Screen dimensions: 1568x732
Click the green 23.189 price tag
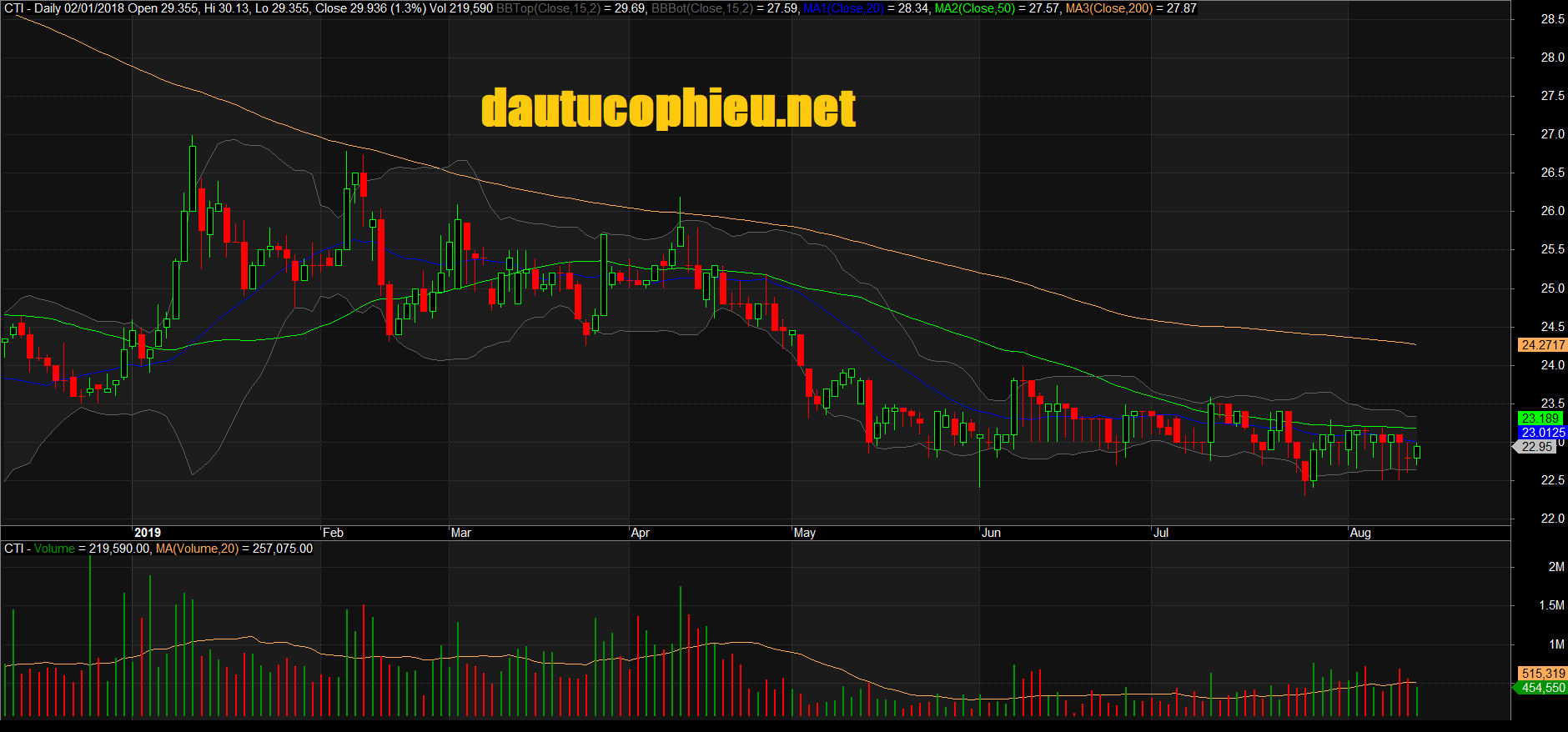click(x=1540, y=419)
